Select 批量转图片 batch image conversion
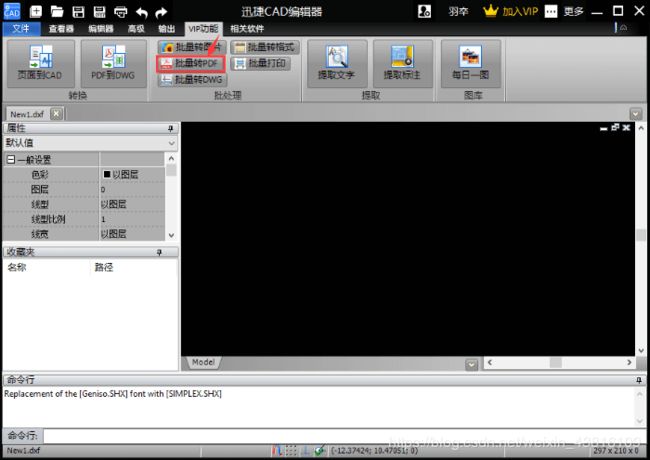This screenshot has width=650, height=460. (x=192, y=47)
